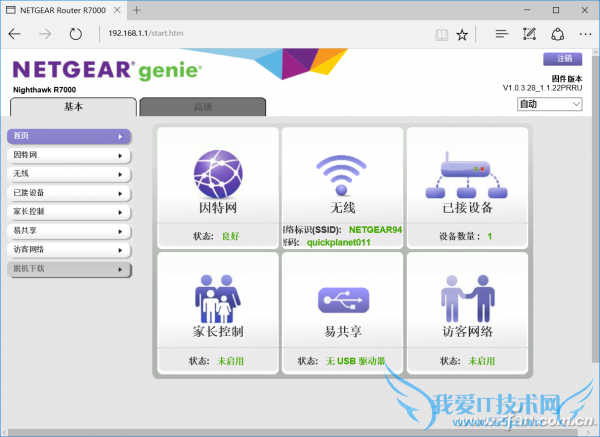Image resolution: width=600 pixels, height=437 pixels.
Task: Open the reading view book icon
Action: tap(442, 35)
